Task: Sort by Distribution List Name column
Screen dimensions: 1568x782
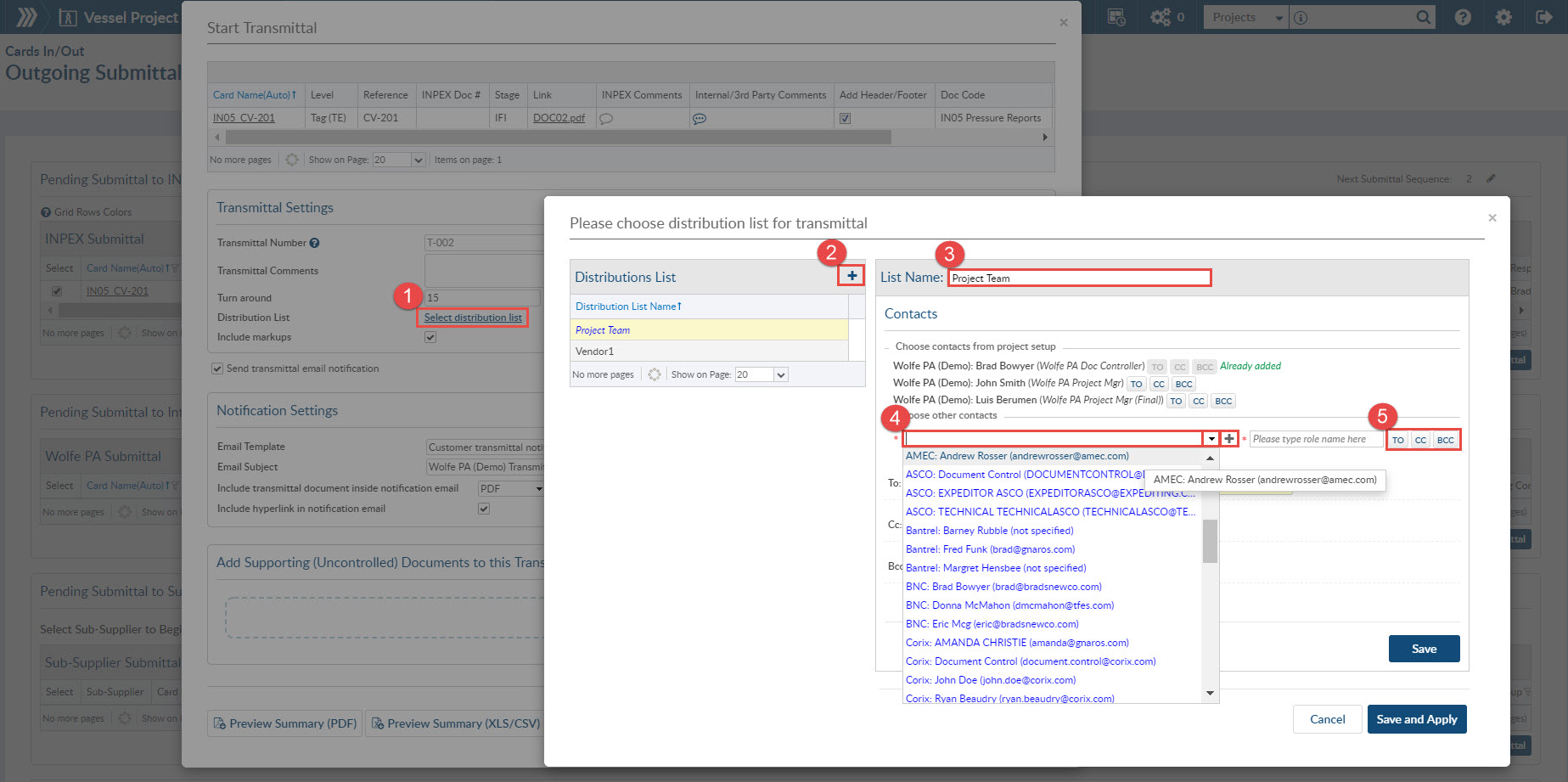Action: point(628,307)
